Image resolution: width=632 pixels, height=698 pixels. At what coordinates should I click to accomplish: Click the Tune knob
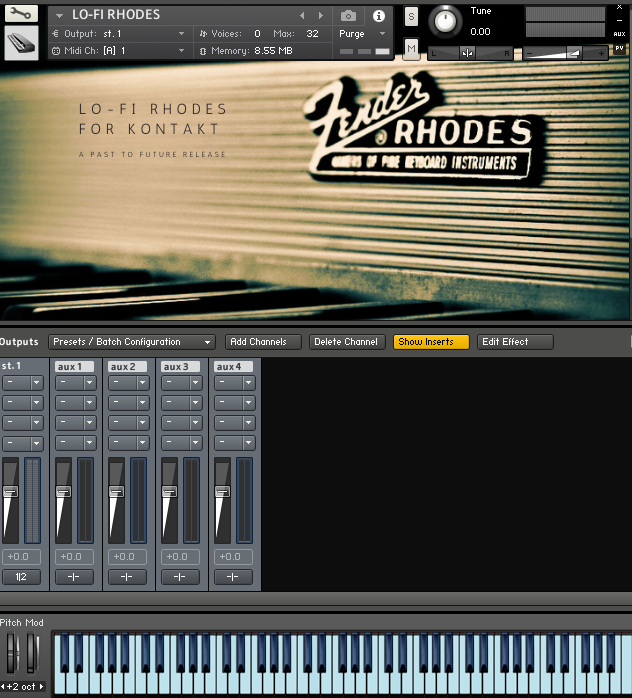click(x=445, y=20)
